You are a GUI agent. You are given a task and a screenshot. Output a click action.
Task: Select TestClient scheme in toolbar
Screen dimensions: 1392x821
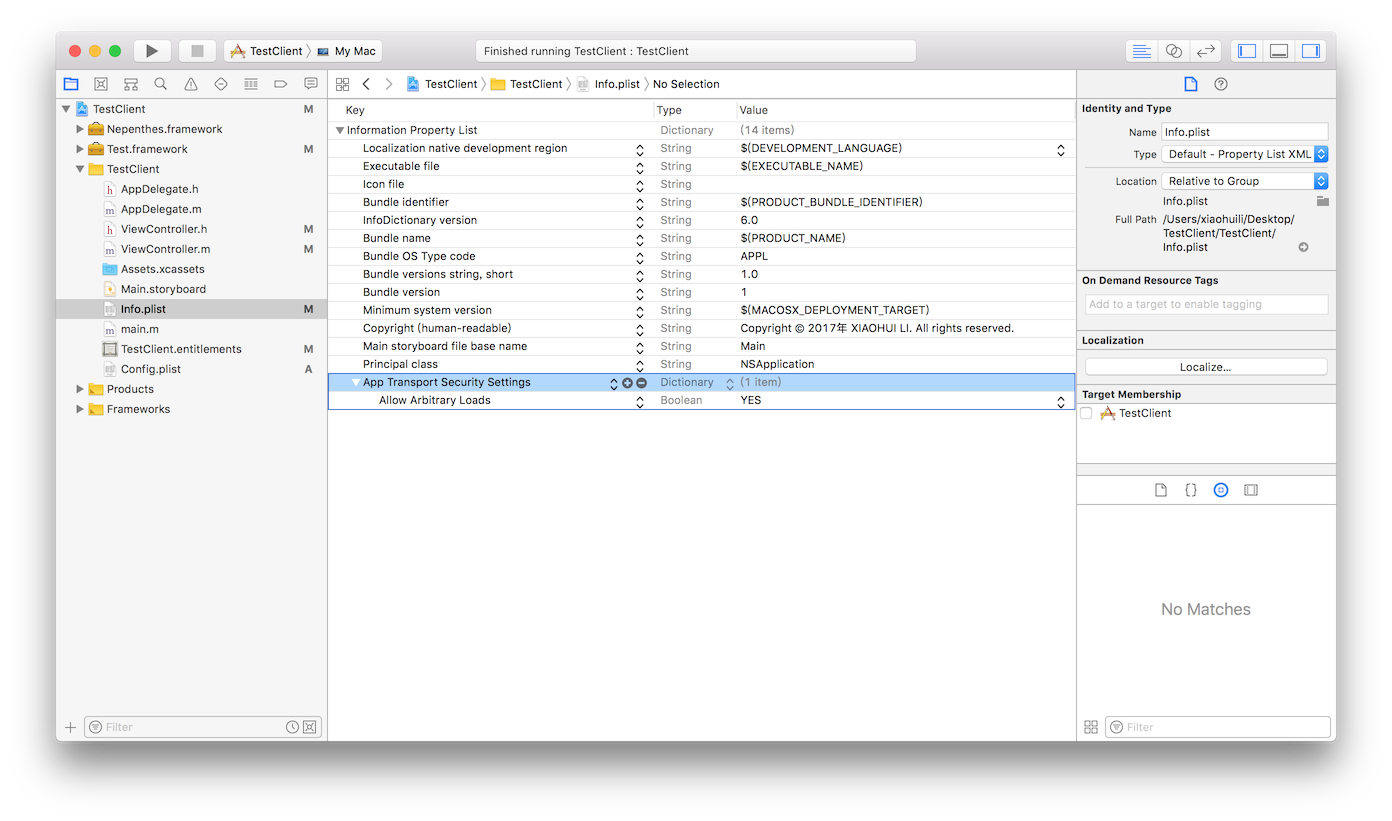[266, 51]
